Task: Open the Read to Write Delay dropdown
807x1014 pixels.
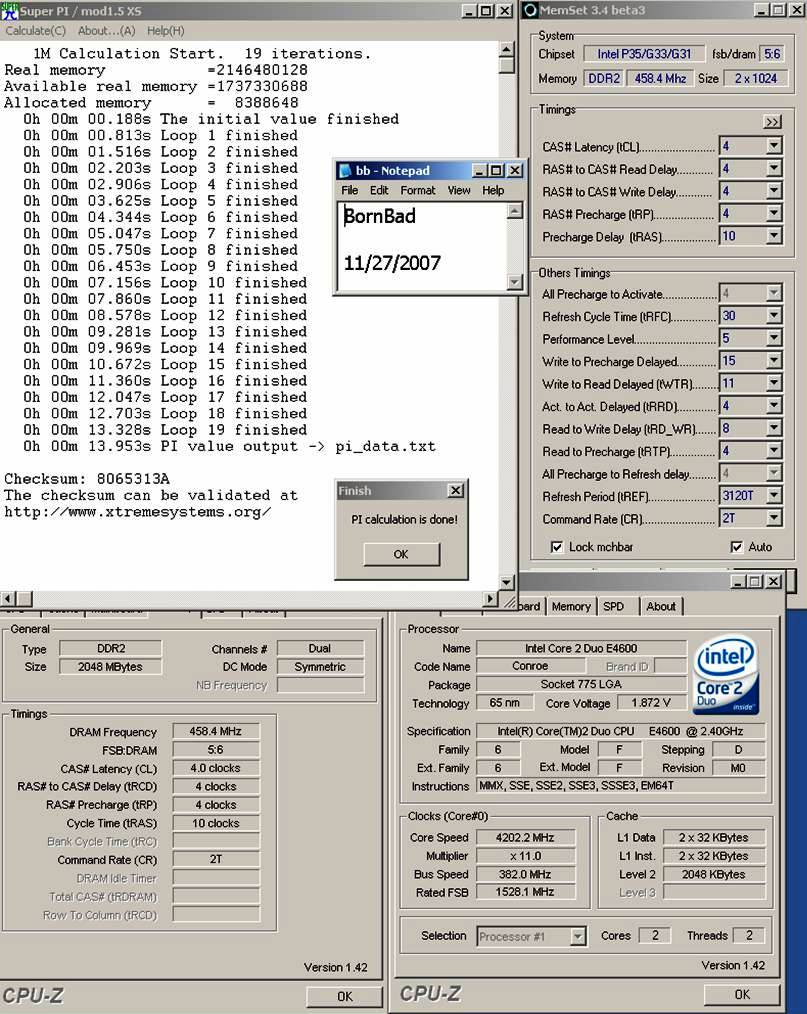Action: (x=774, y=428)
